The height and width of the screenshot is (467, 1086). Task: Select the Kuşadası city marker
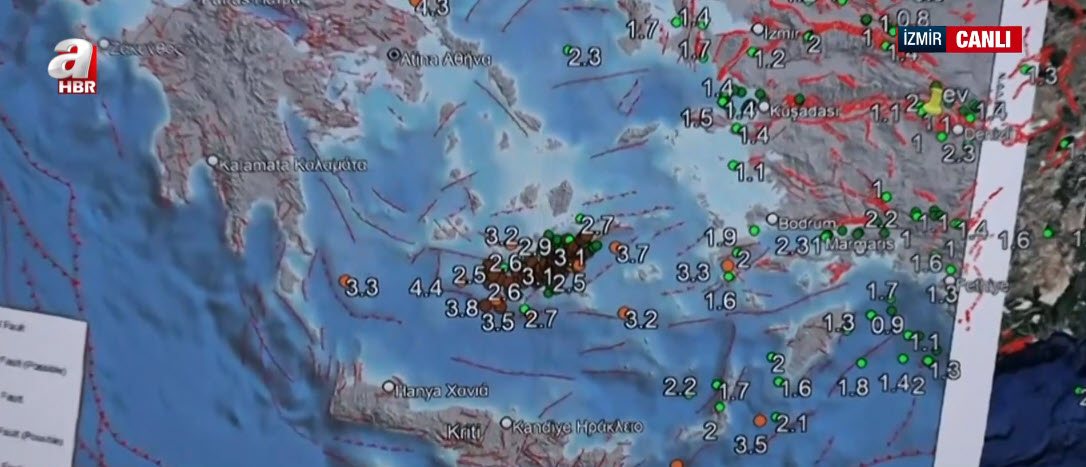763,107
